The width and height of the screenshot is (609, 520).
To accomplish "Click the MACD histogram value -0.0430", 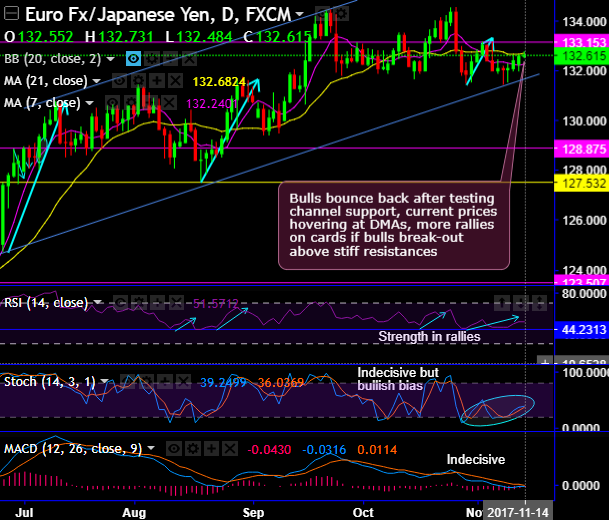I will pyautogui.click(x=269, y=450).
